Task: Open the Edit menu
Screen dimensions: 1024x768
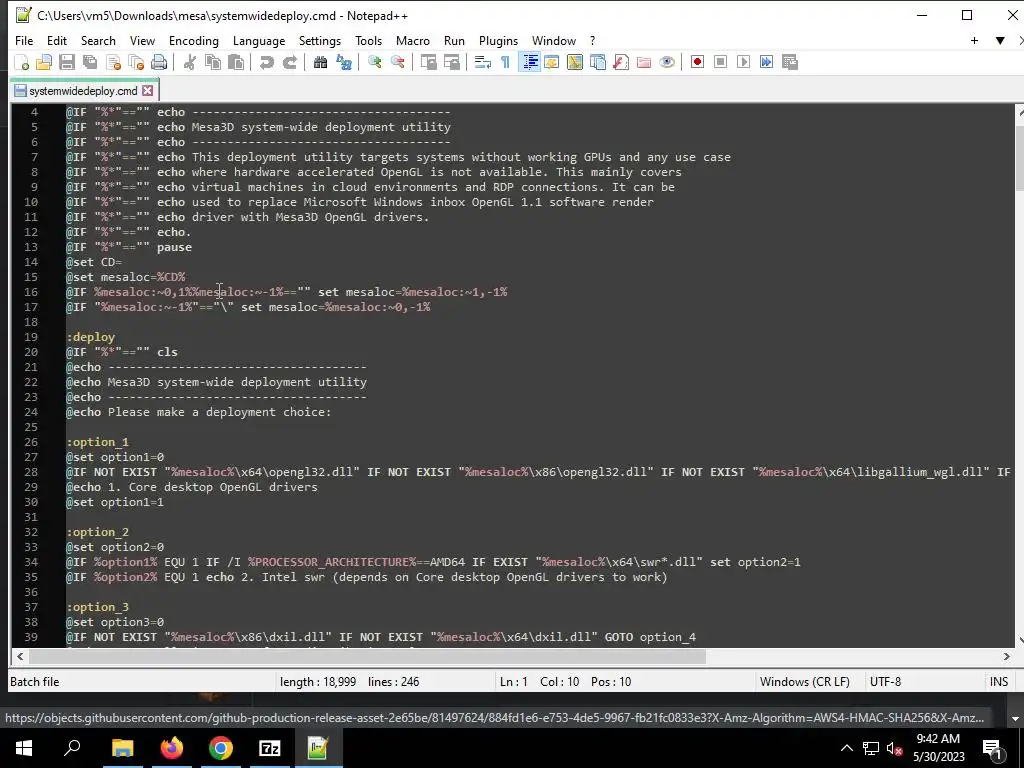Action: click(57, 40)
